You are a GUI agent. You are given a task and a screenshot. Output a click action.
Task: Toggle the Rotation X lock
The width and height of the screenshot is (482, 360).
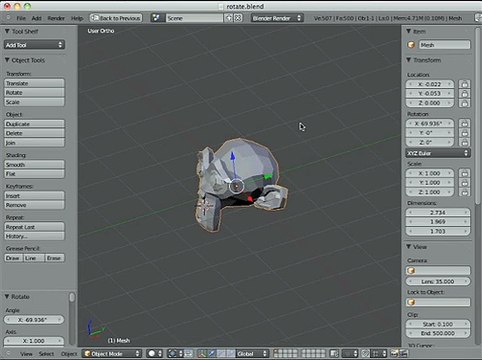click(464, 123)
